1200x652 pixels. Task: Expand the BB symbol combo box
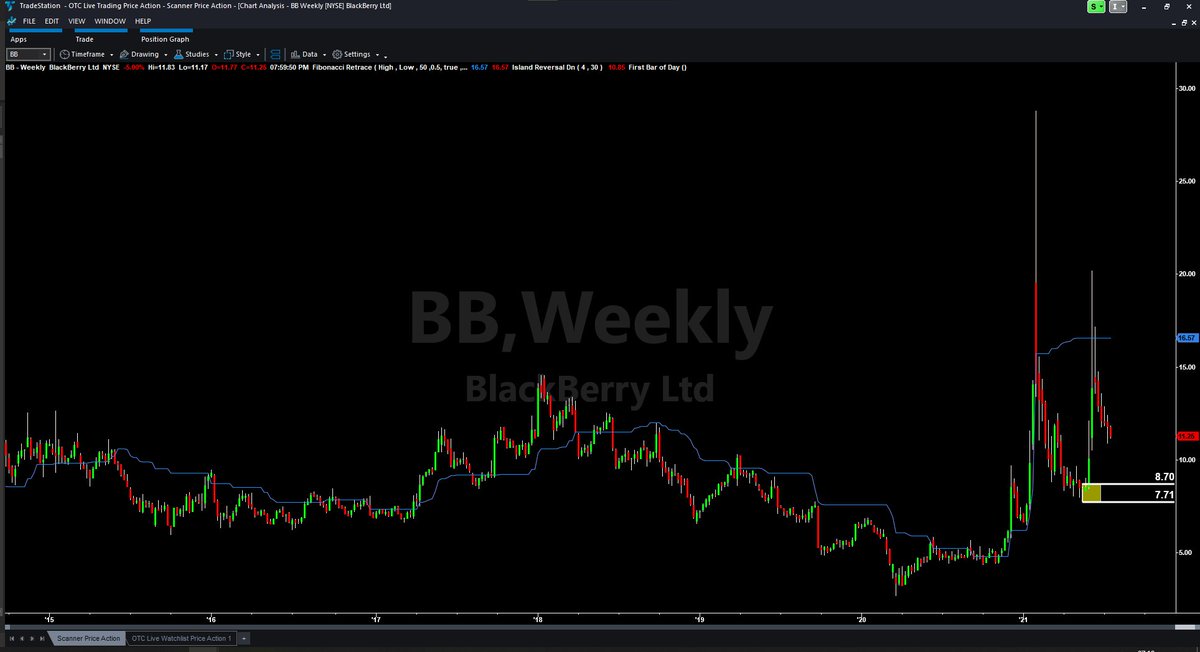click(45, 54)
